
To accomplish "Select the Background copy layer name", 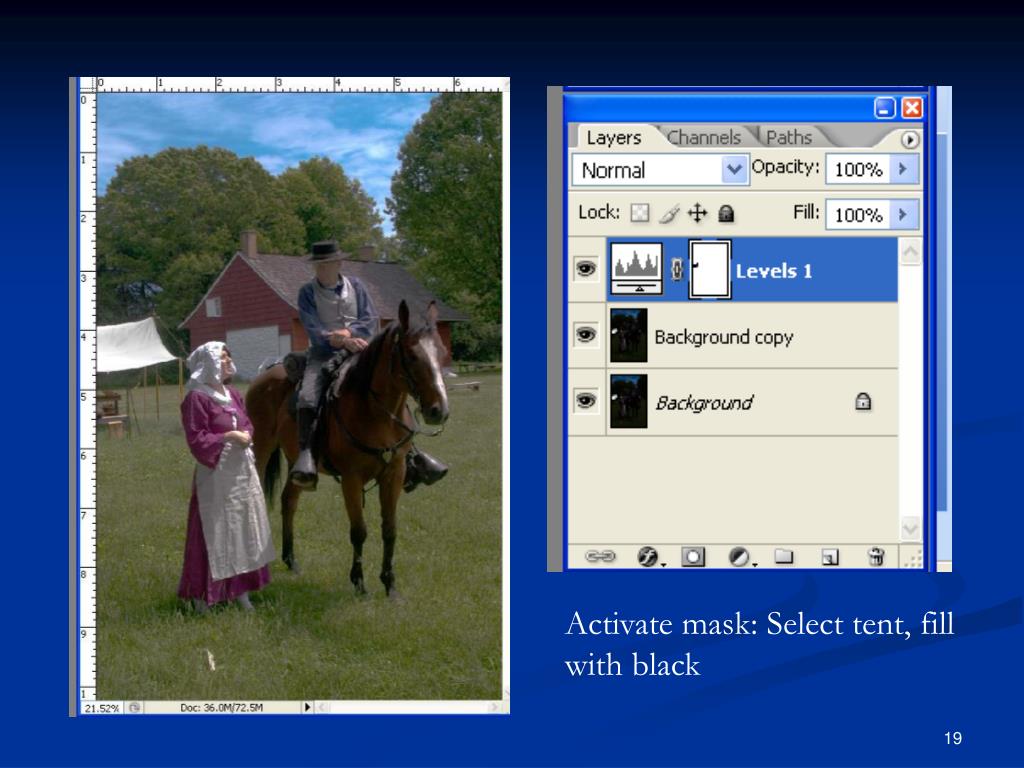I will (x=724, y=337).
